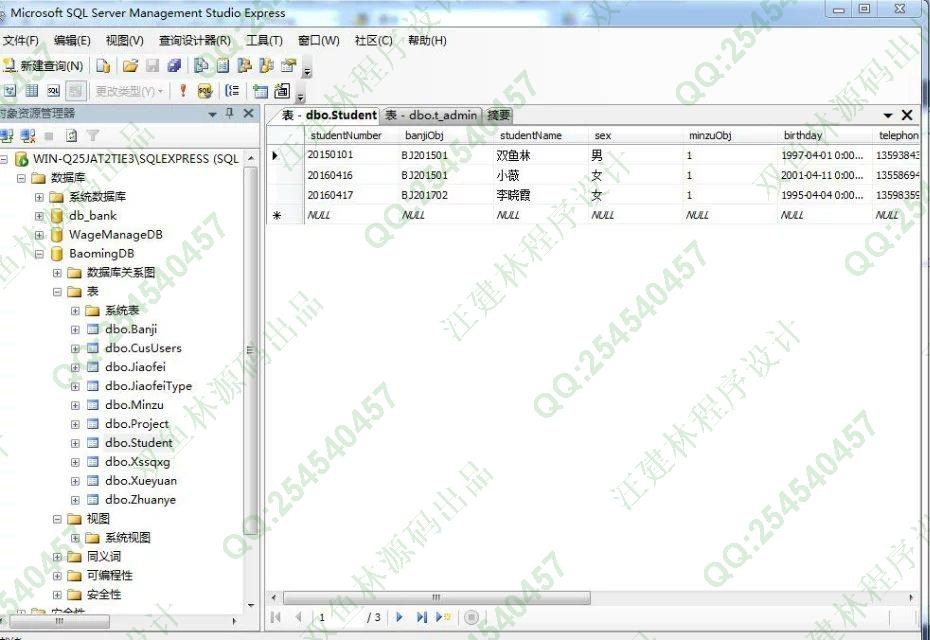This screenshot has width=930, height=640.
Task: Click the current row number input field
Action: 338,617
